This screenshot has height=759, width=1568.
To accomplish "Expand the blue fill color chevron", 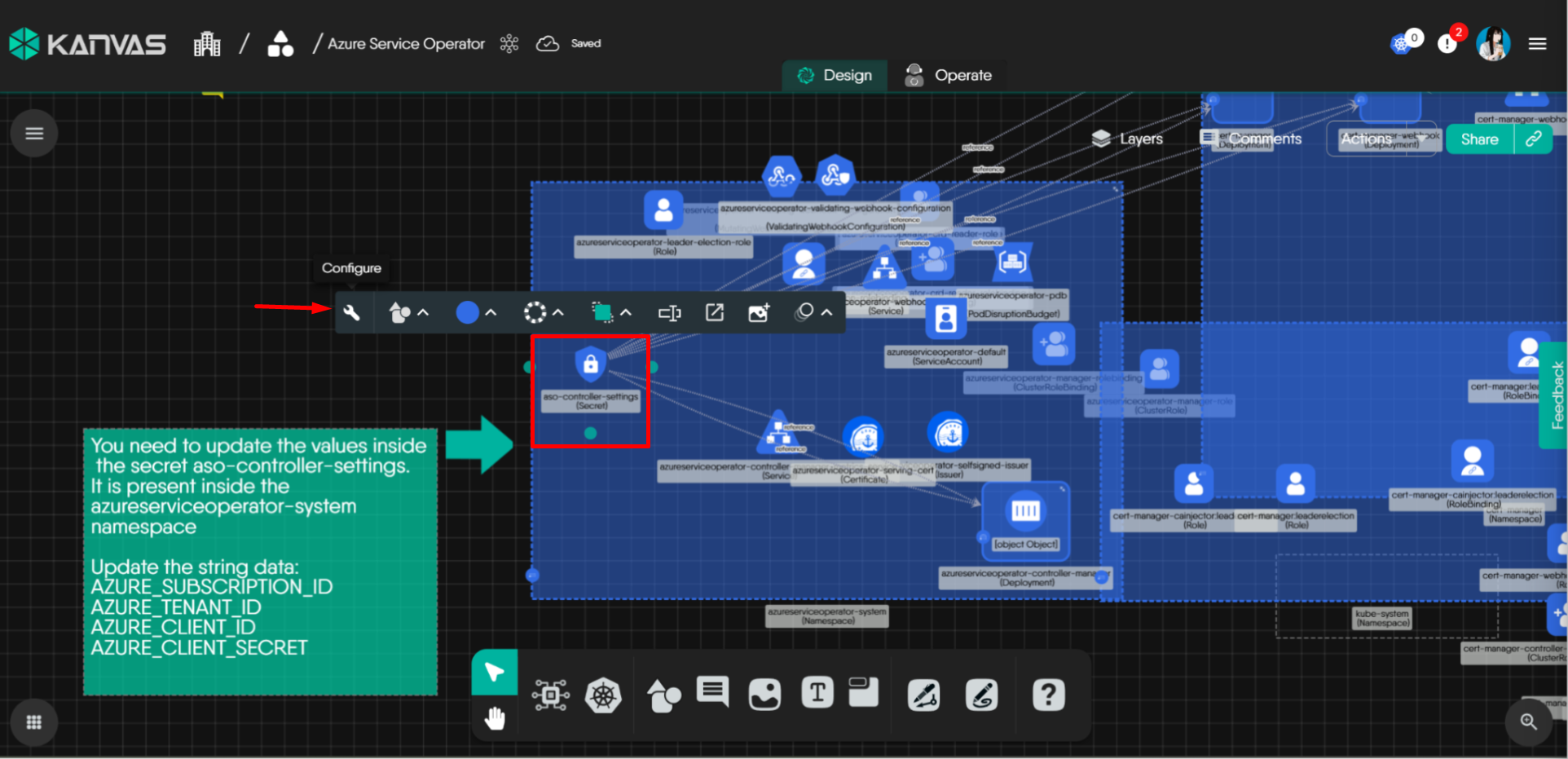I will coord(491,313).
